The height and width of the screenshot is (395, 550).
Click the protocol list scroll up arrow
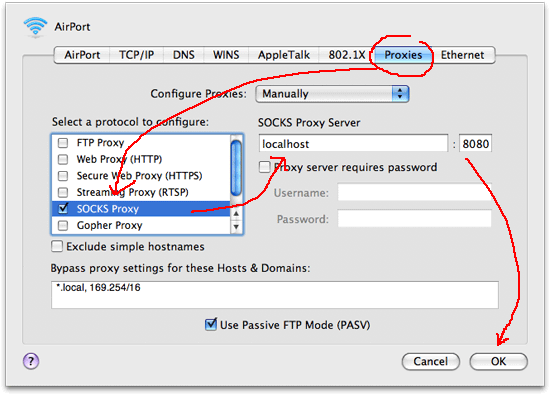[x=236, y=214]
